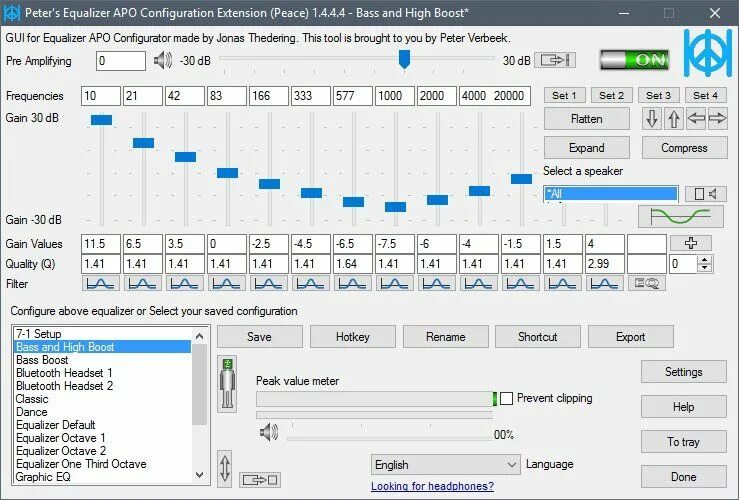739x500 pixels.
Task: Click the Shortcut button
Action: [538, 336]
